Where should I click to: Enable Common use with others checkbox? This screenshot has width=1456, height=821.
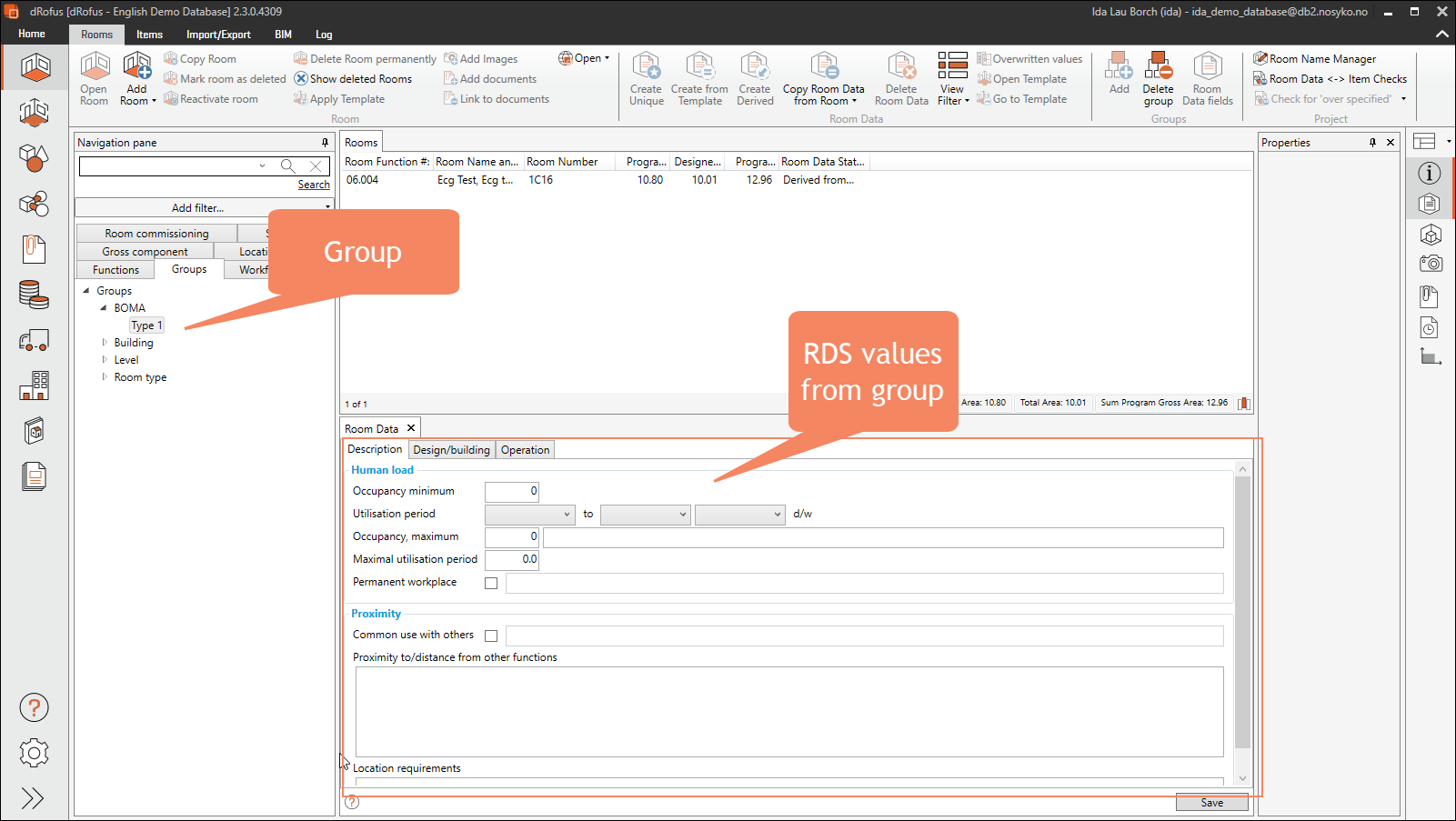point(491,636)
